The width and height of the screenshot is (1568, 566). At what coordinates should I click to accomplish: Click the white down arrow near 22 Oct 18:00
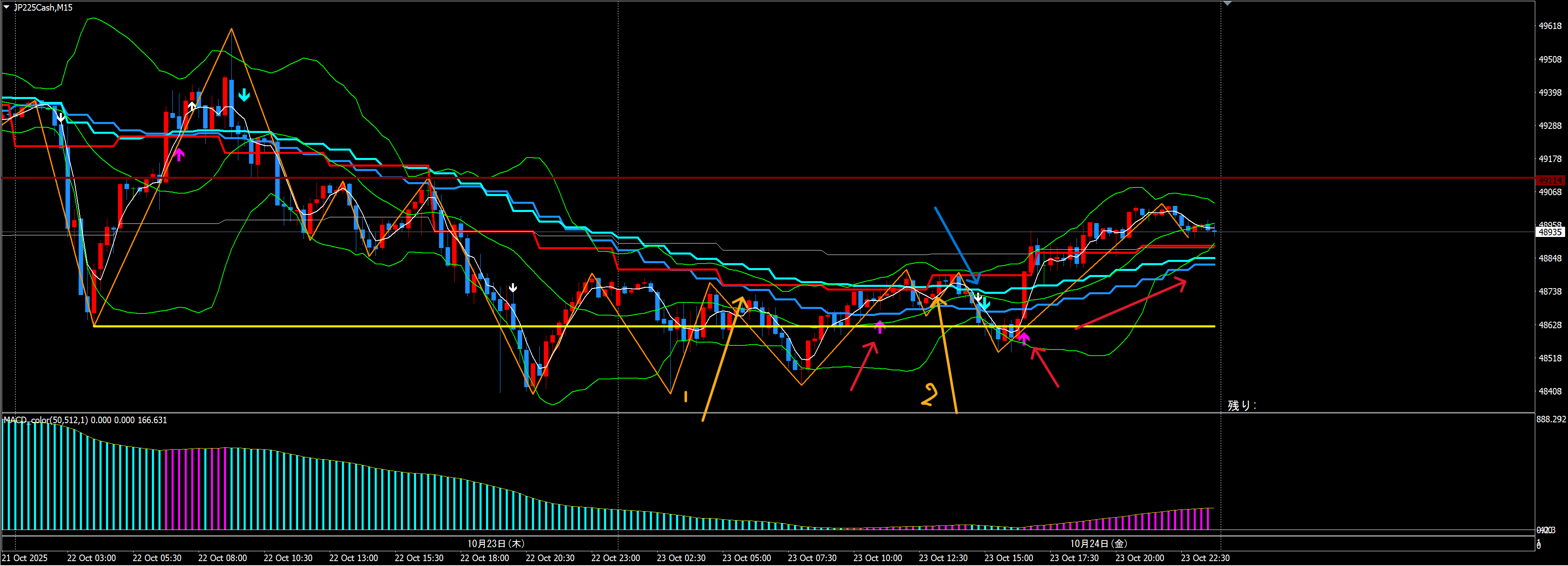(513, 287)
